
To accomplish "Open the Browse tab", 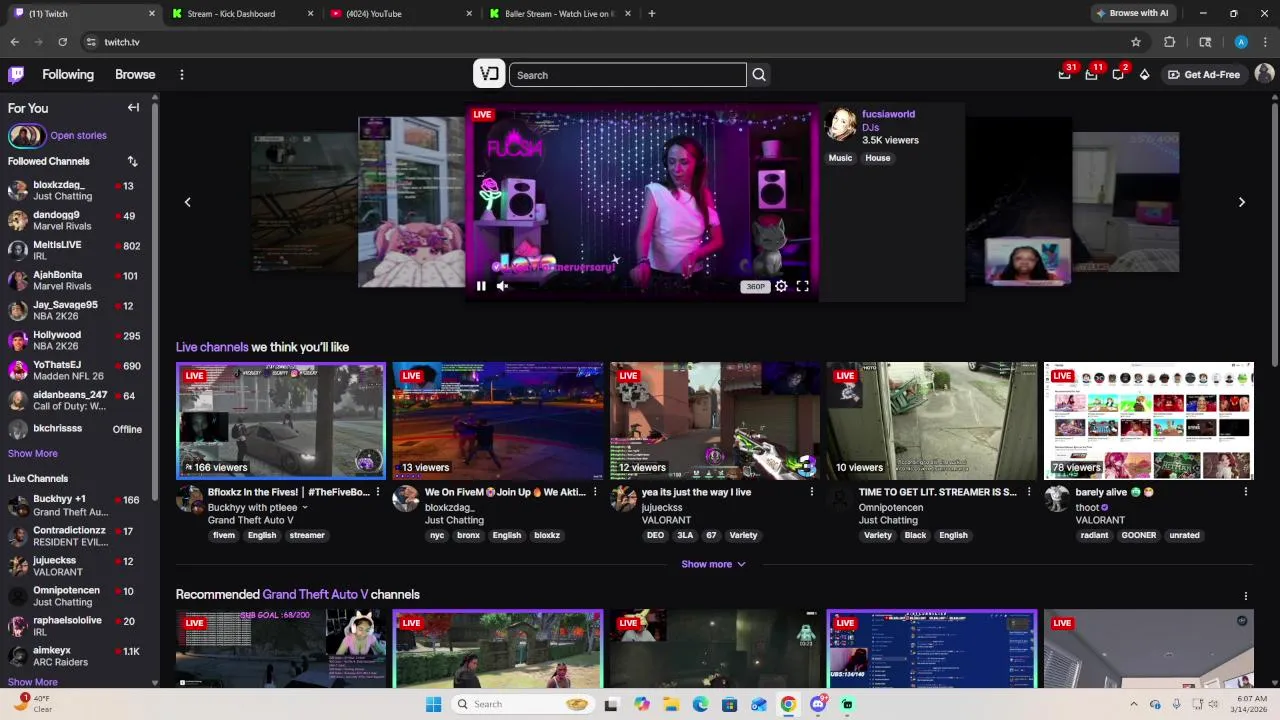I will (x=135, y=75).
